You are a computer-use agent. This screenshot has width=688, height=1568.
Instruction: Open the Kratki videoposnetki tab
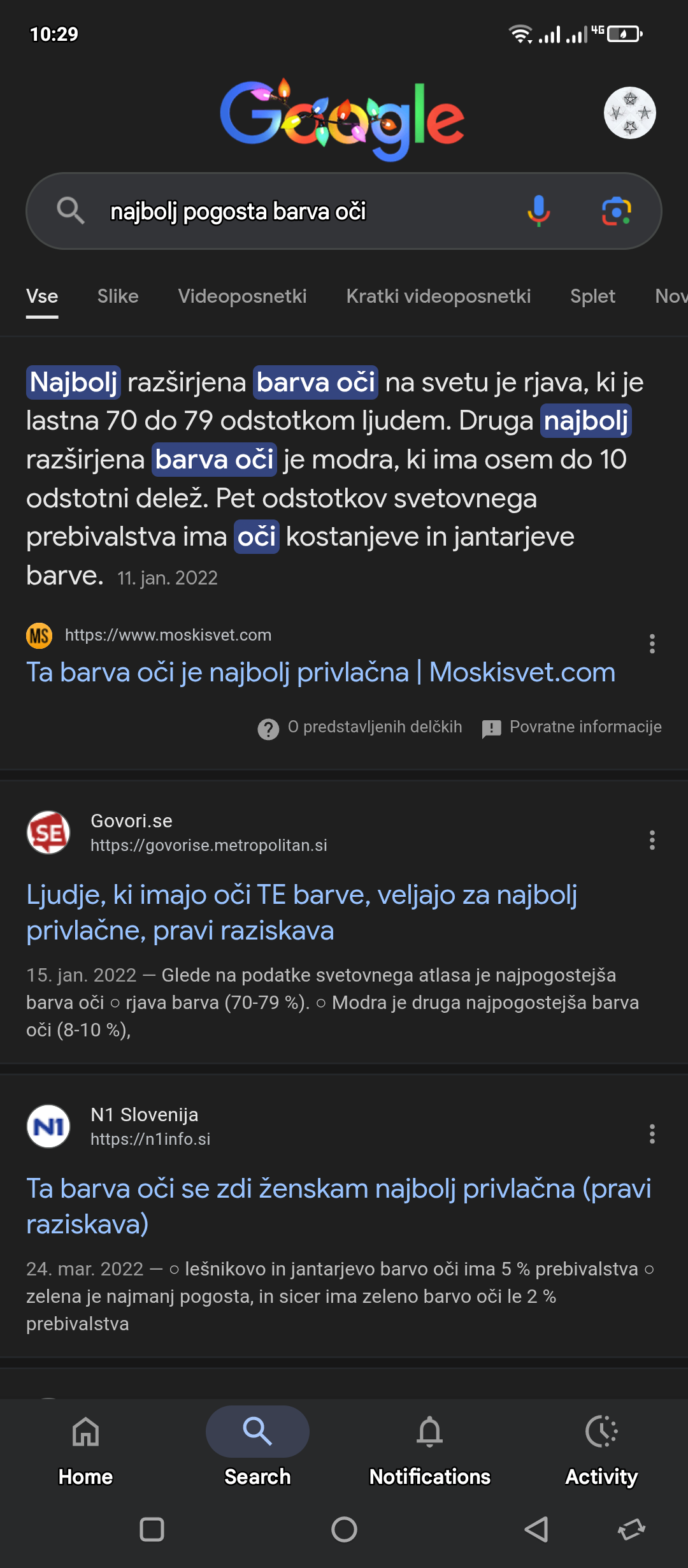click(438, 296)
